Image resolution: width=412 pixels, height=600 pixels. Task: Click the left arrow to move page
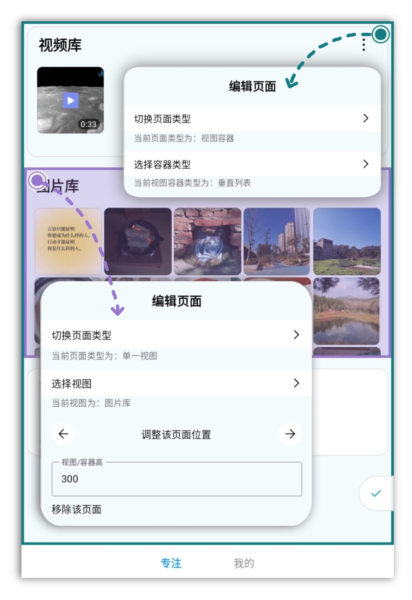tap(64, 434)
